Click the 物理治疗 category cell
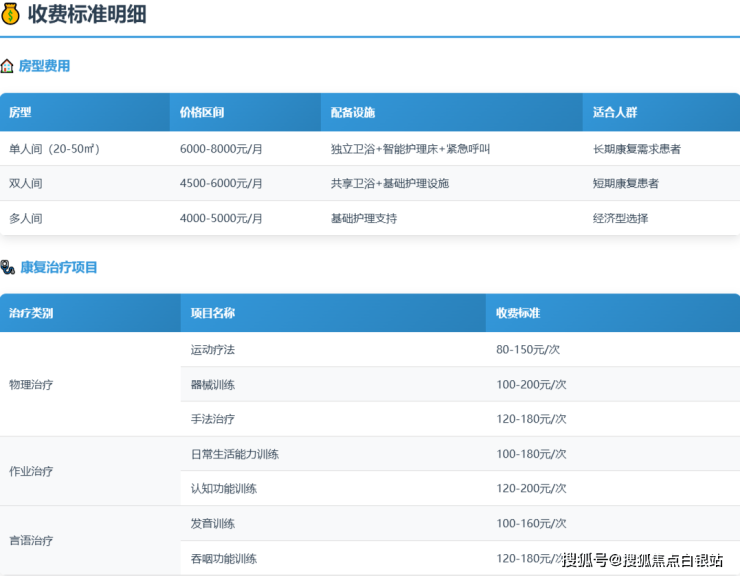740x576 pixels. (x=31, y=384)
